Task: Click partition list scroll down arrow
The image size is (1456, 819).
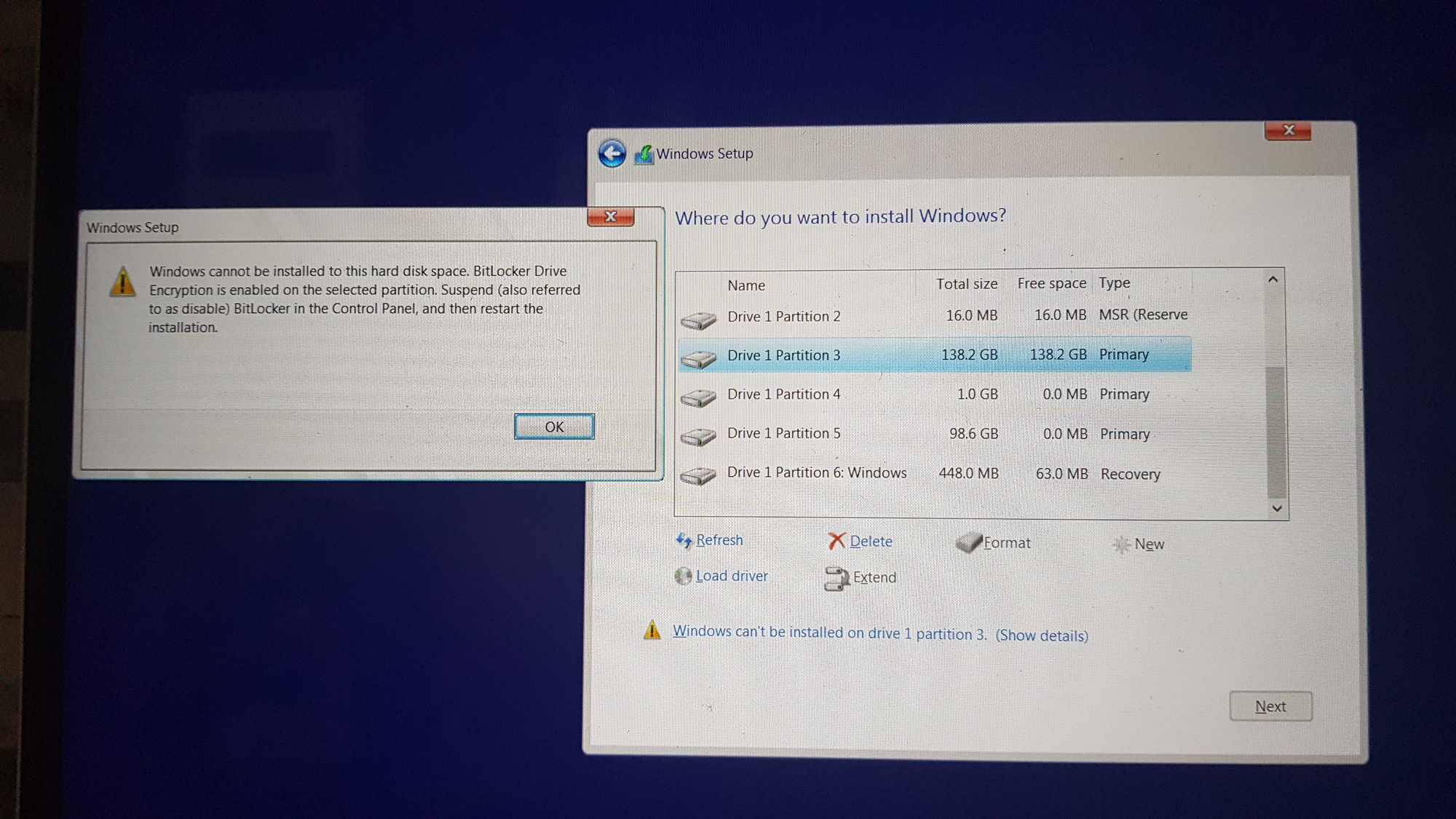Action: [1276, 508]
